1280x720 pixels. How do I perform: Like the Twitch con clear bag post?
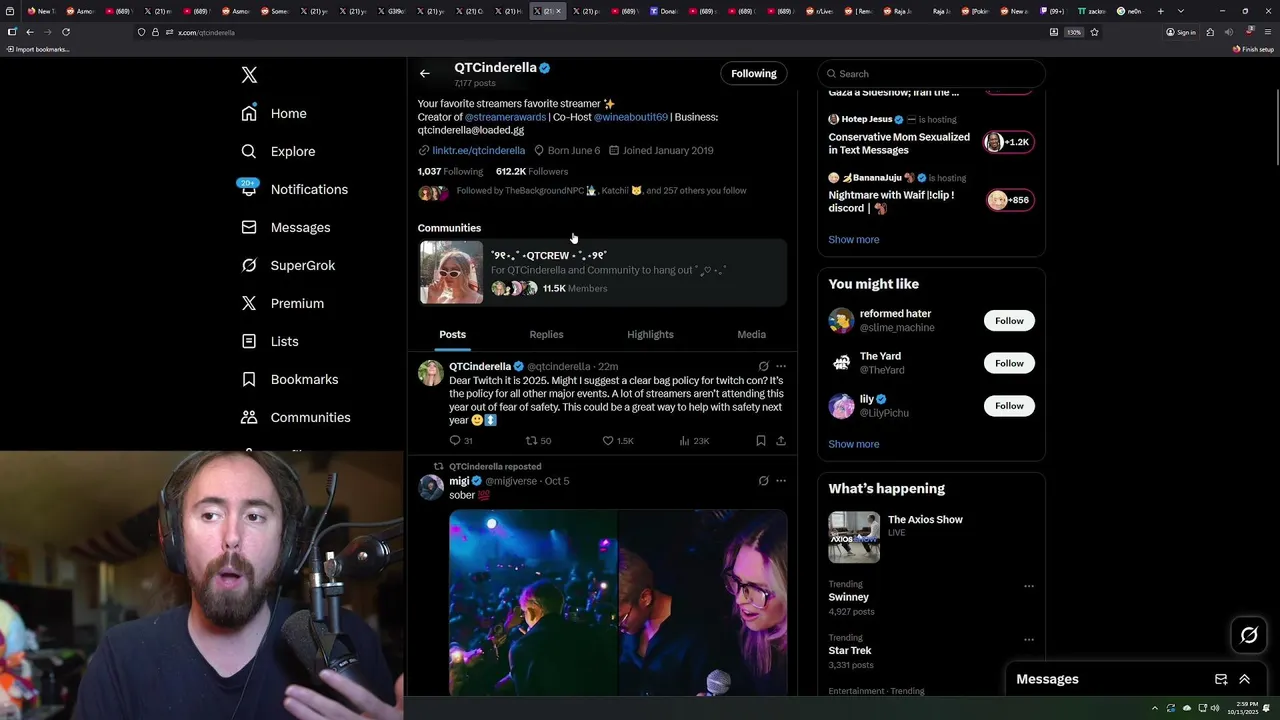[607, 440]
